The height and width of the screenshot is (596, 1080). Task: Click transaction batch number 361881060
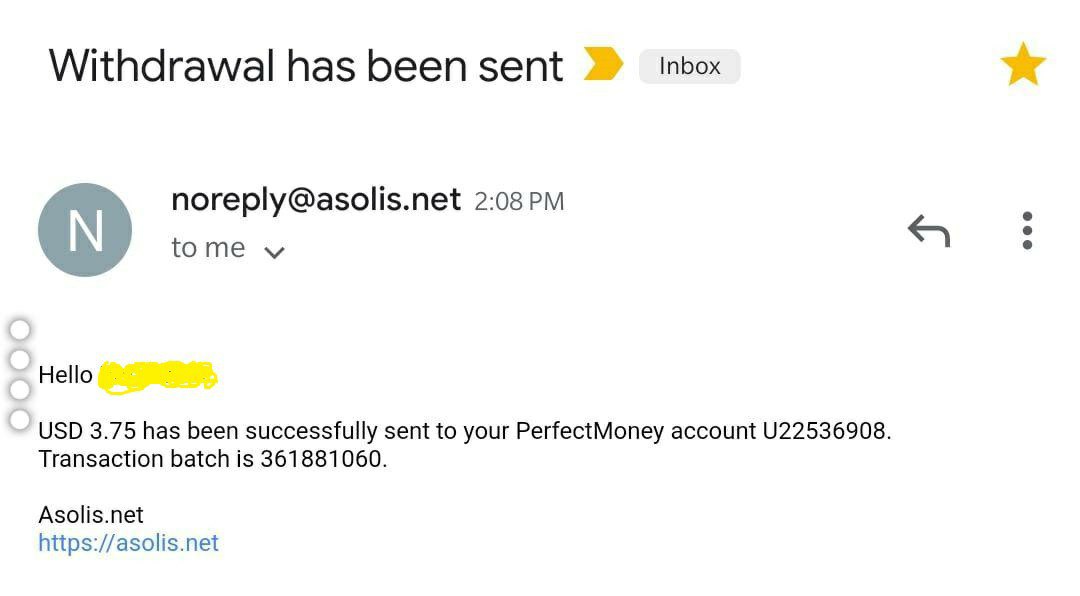321,459
